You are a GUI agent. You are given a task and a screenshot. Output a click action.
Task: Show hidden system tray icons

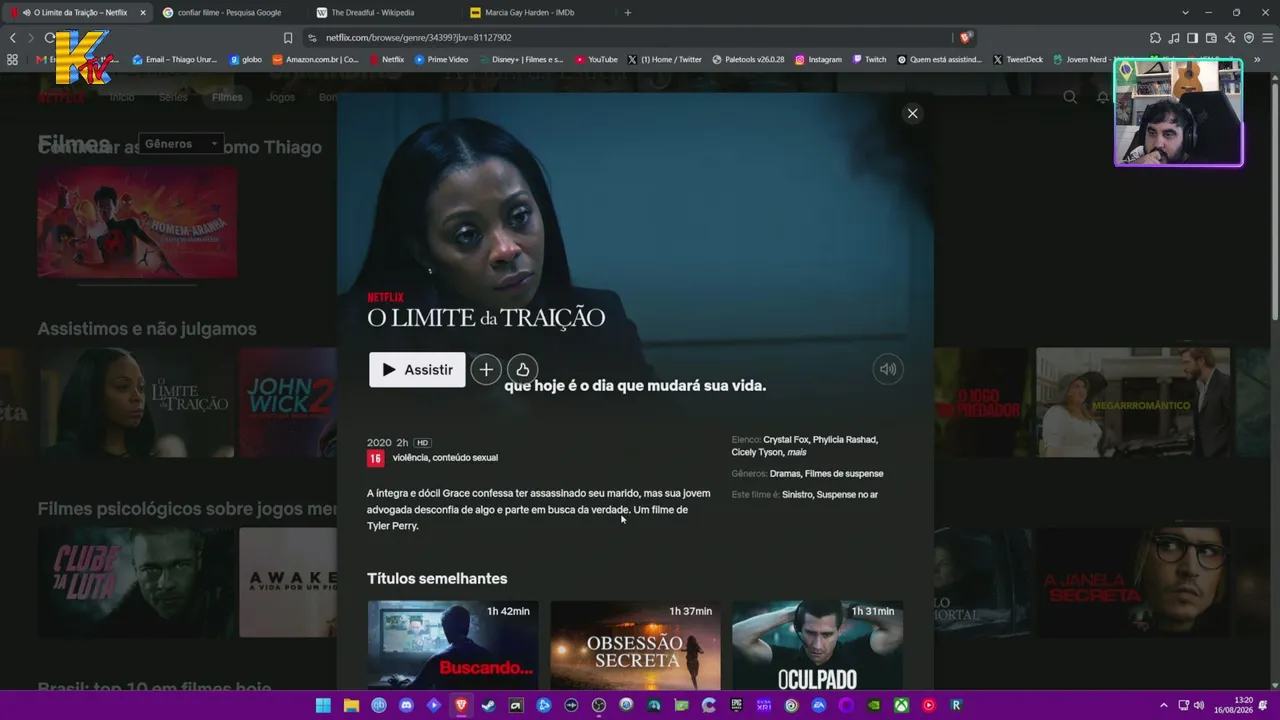(x=1164, y=705)
